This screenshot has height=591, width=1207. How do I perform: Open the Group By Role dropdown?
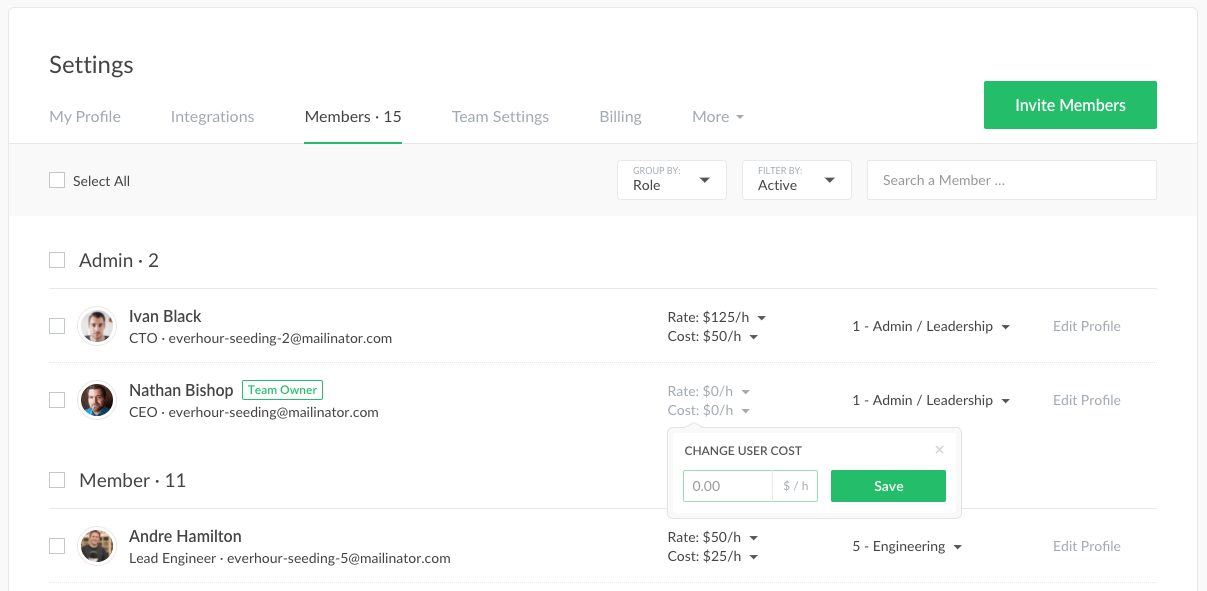pyautogui.click(x=671, y=180)
